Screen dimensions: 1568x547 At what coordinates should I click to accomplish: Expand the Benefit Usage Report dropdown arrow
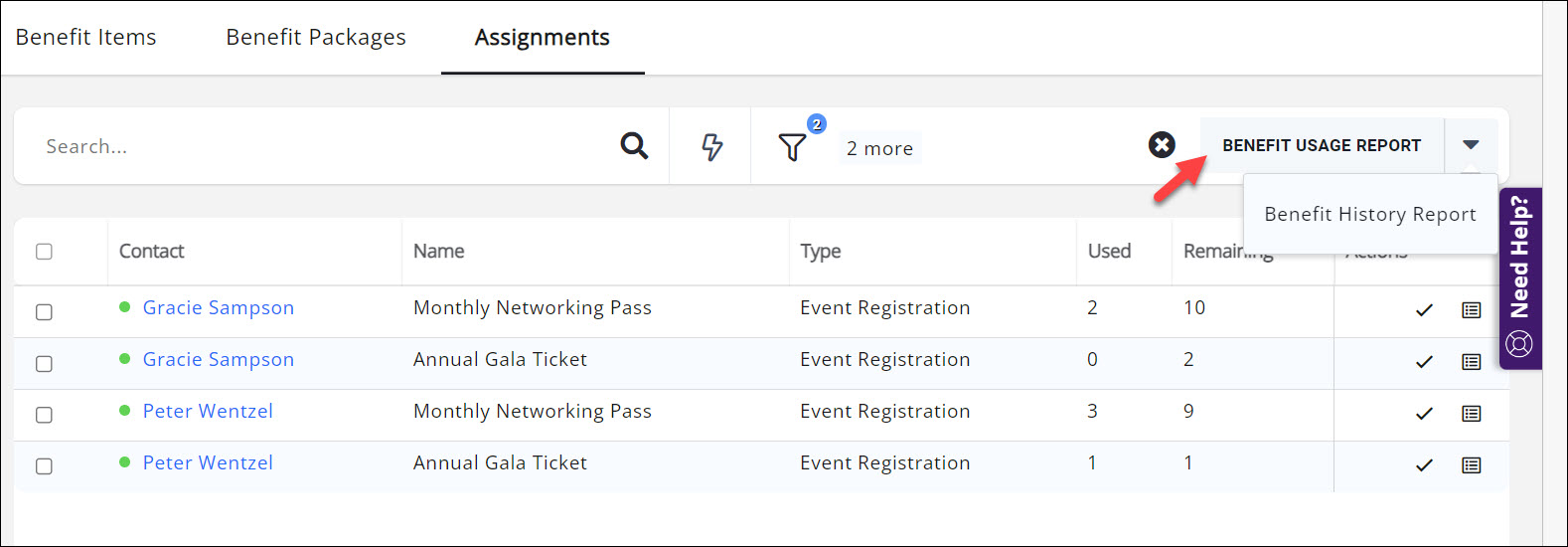(1471, 145)
